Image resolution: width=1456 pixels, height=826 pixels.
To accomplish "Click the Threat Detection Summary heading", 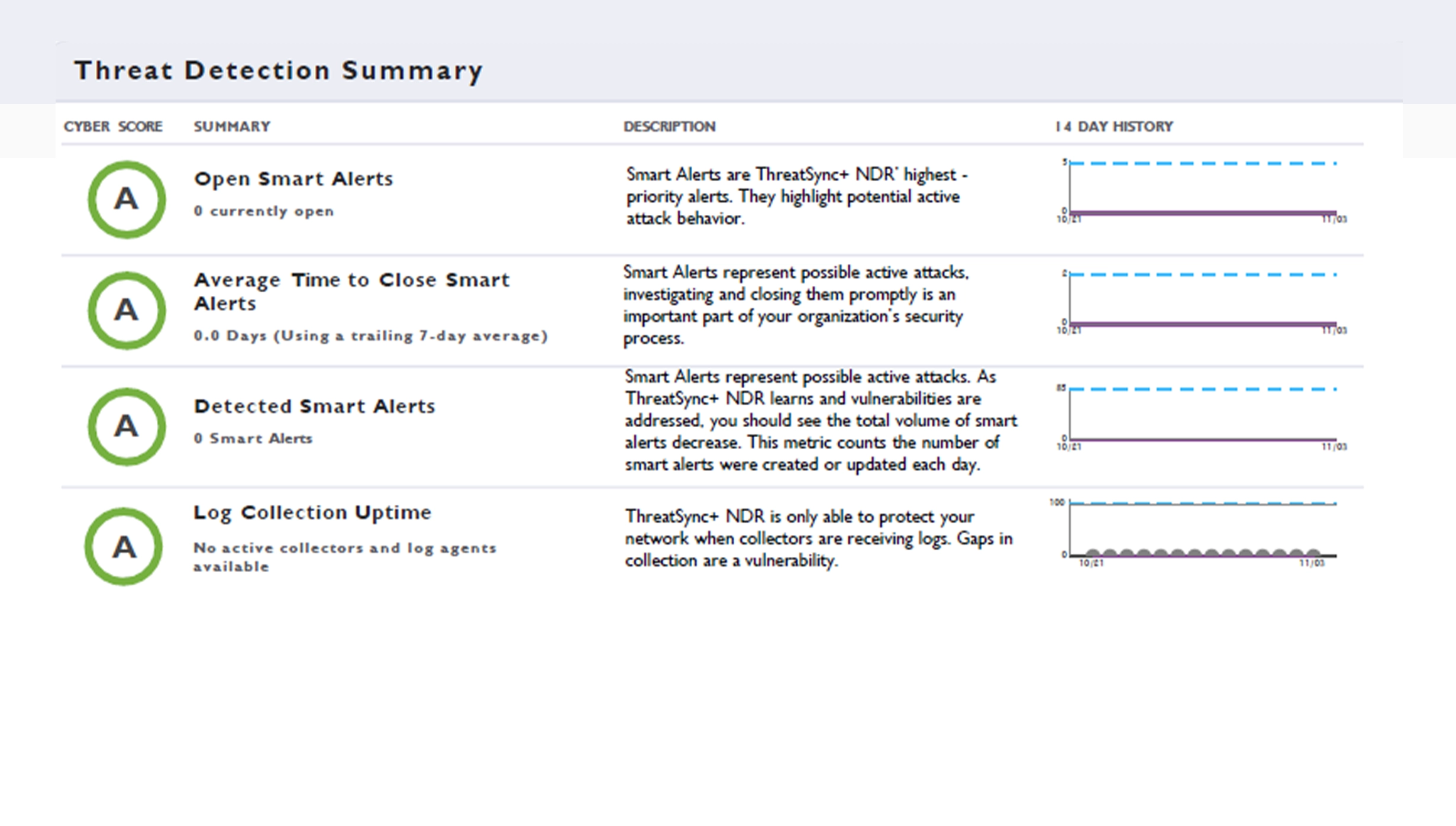I will click(x=278, y=70).
